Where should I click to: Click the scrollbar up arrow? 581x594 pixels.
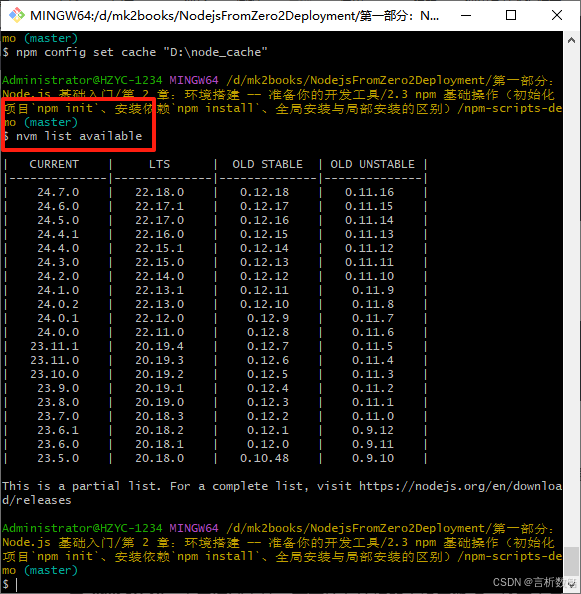pyautogui.click(x=571, y=40)
